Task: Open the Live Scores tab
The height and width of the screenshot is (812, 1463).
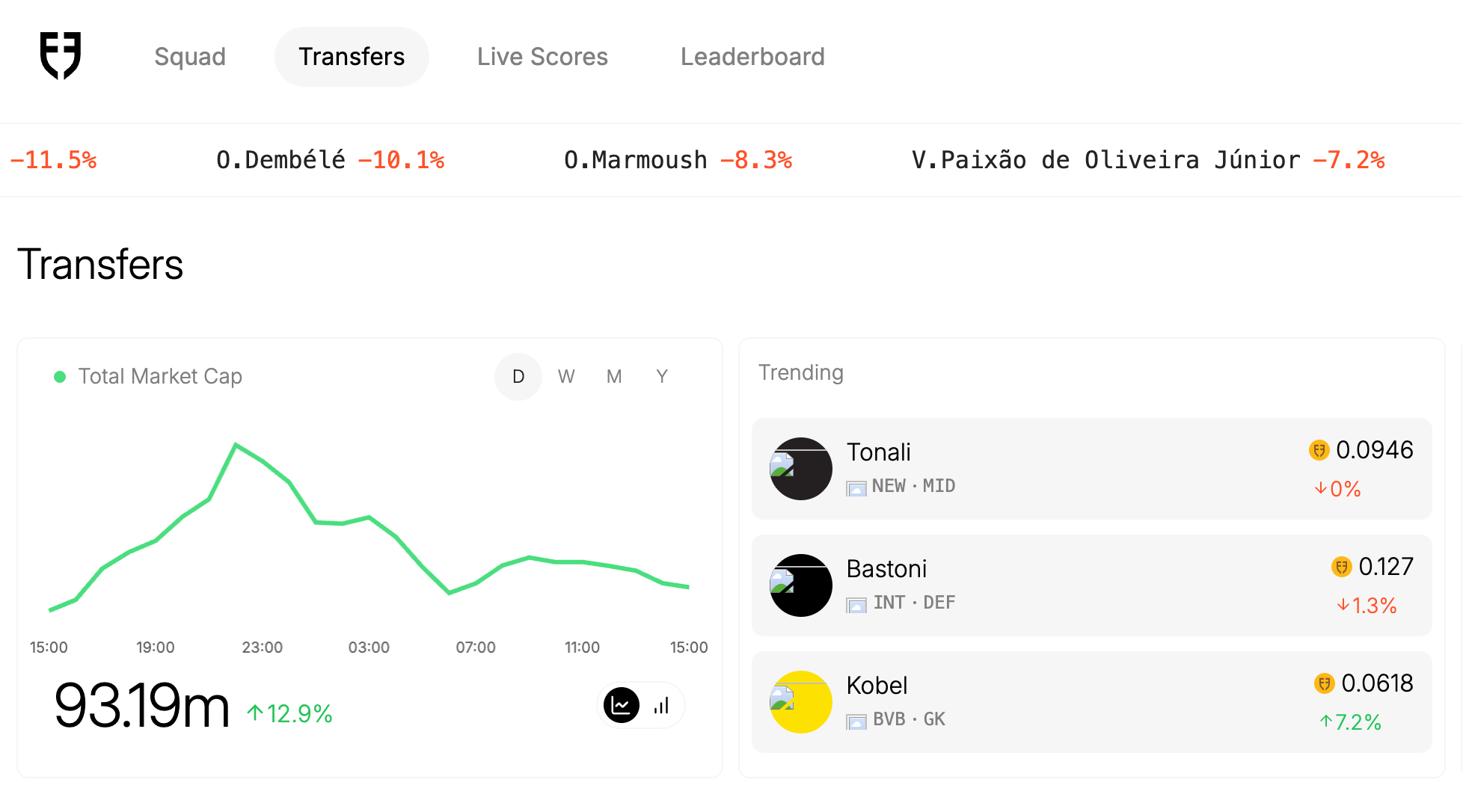Action: point(542,57)
